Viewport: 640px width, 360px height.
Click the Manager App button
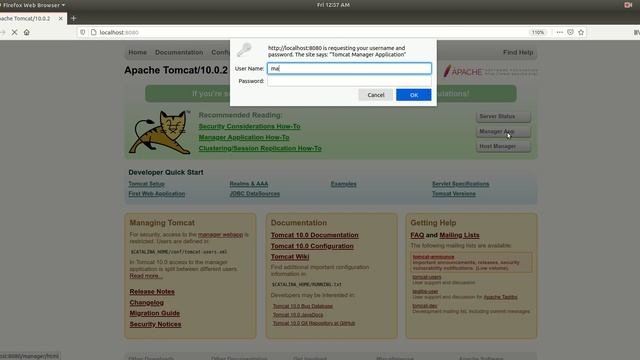click(503, 131)
